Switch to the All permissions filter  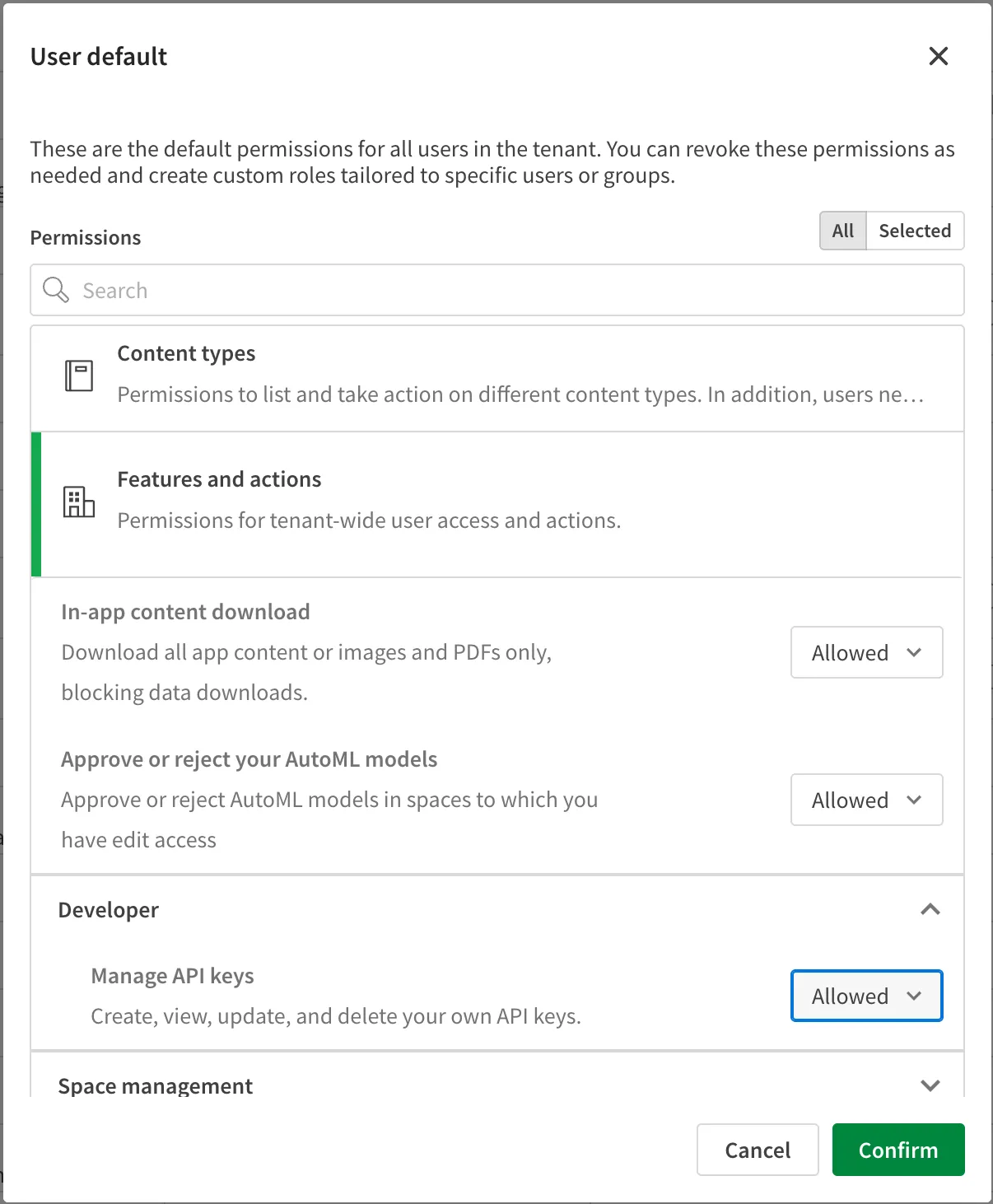(x=841, y=231)
